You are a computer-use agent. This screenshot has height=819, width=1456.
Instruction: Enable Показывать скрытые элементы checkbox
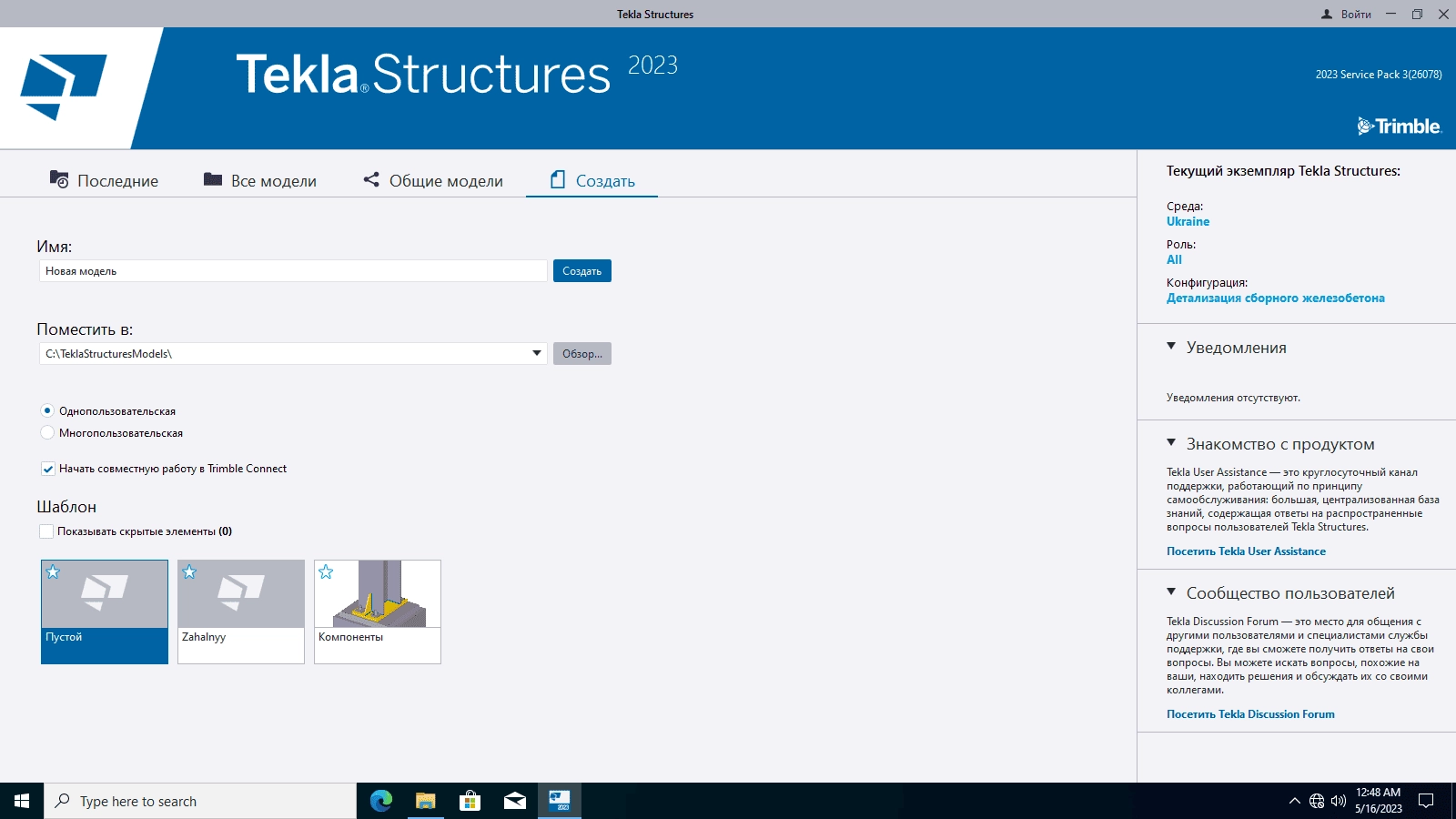coord(46,531)
